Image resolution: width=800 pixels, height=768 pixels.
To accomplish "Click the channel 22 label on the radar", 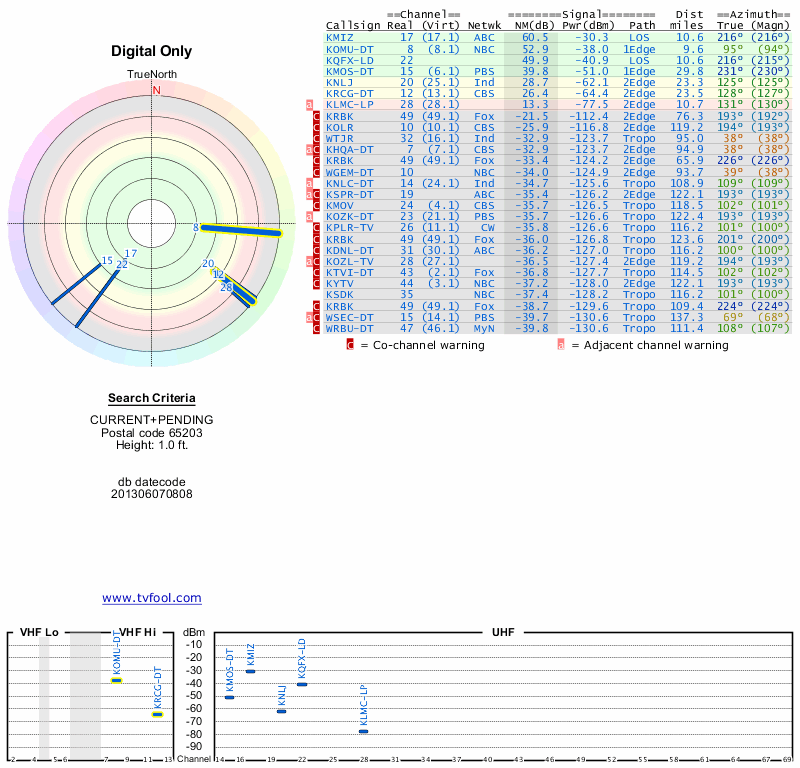I will pyautogui.click(x=122, y=264).
